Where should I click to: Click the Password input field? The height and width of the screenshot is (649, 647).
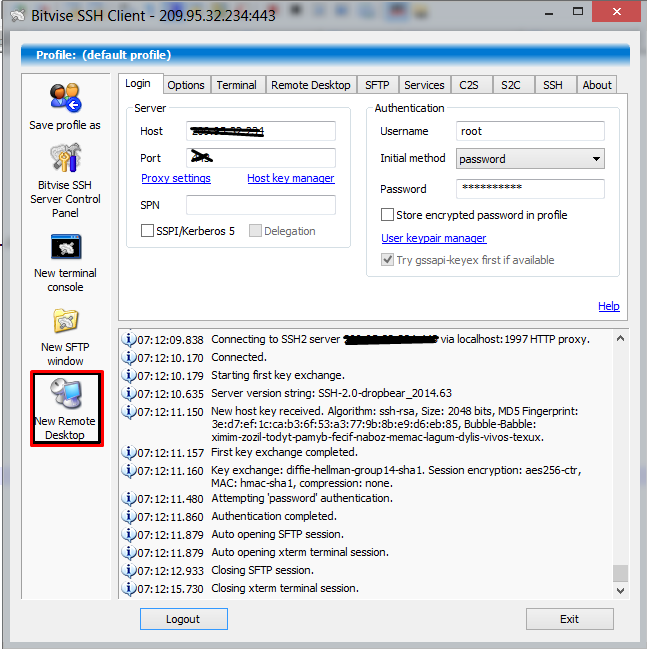click(530, 189)
